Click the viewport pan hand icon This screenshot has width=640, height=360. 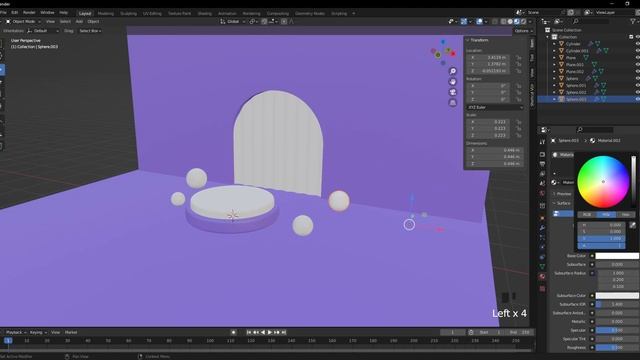(x=453, y=82)
